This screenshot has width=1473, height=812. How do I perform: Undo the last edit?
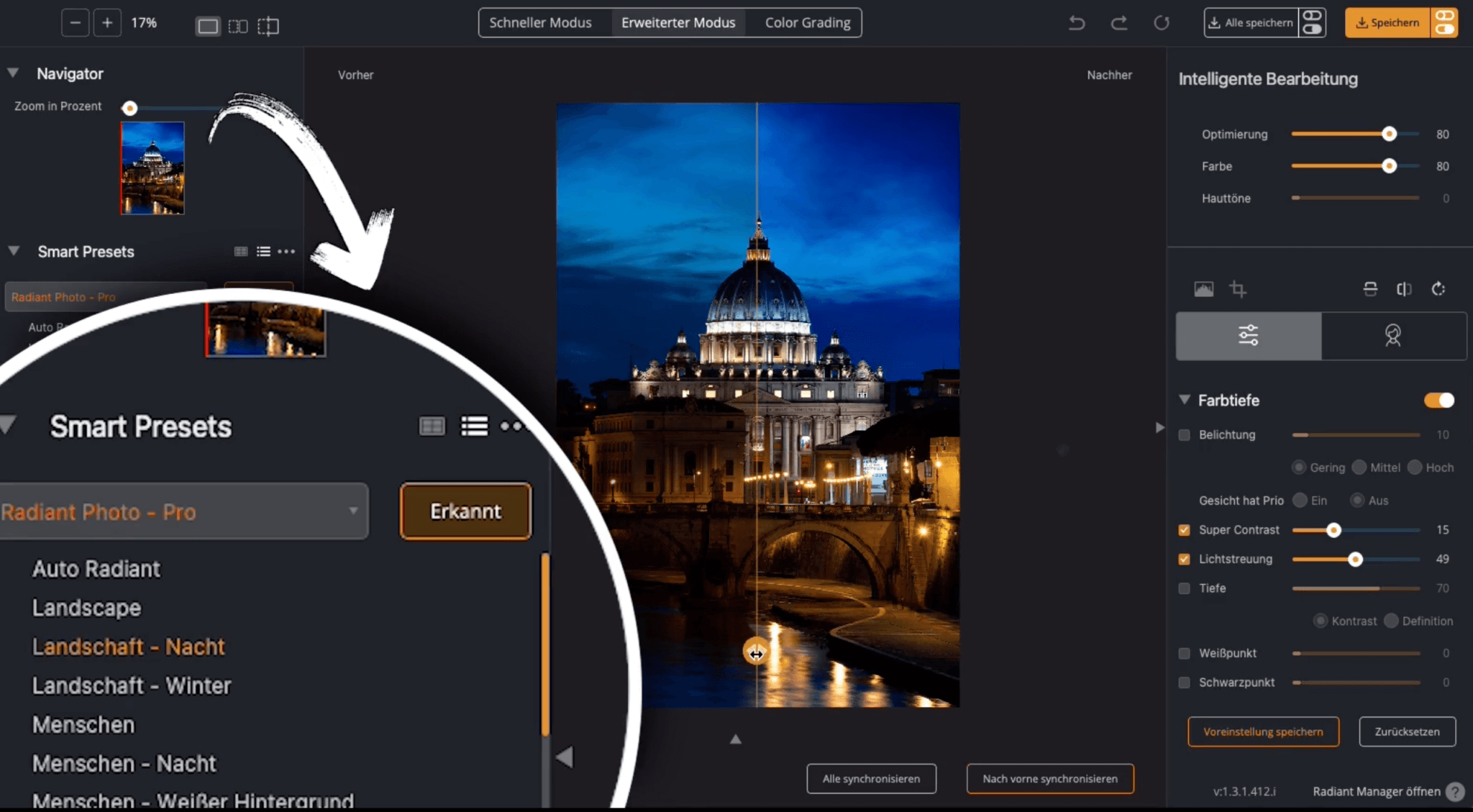click(1077, 22)
